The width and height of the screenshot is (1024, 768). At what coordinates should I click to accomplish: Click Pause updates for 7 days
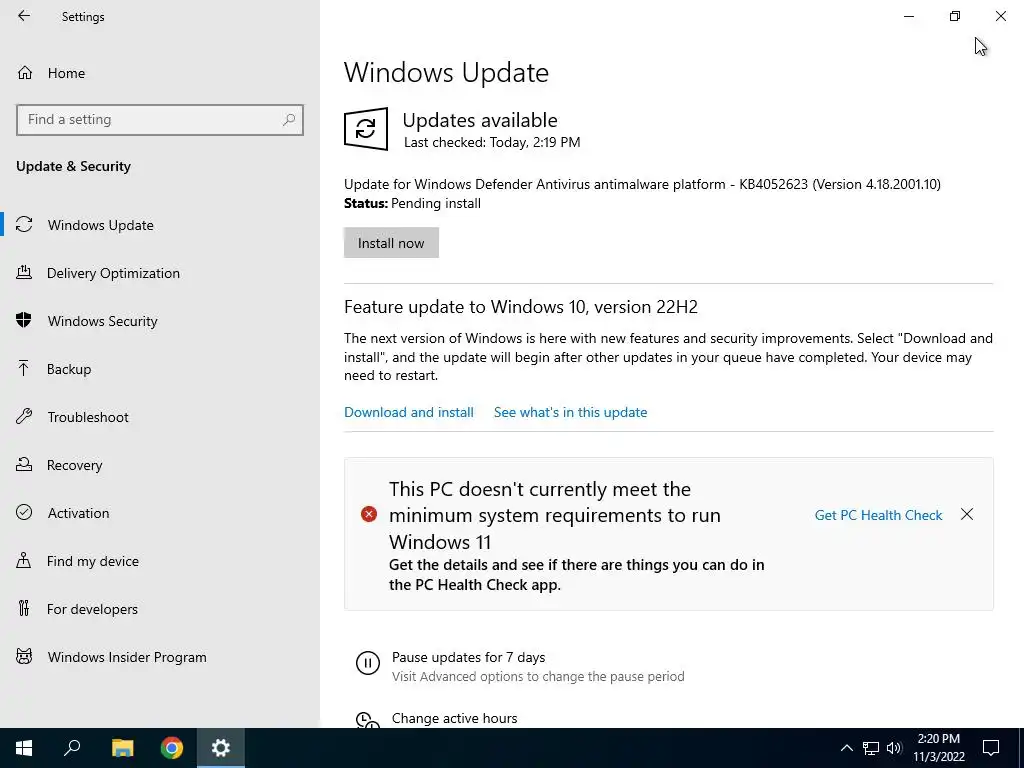[468, 657]
